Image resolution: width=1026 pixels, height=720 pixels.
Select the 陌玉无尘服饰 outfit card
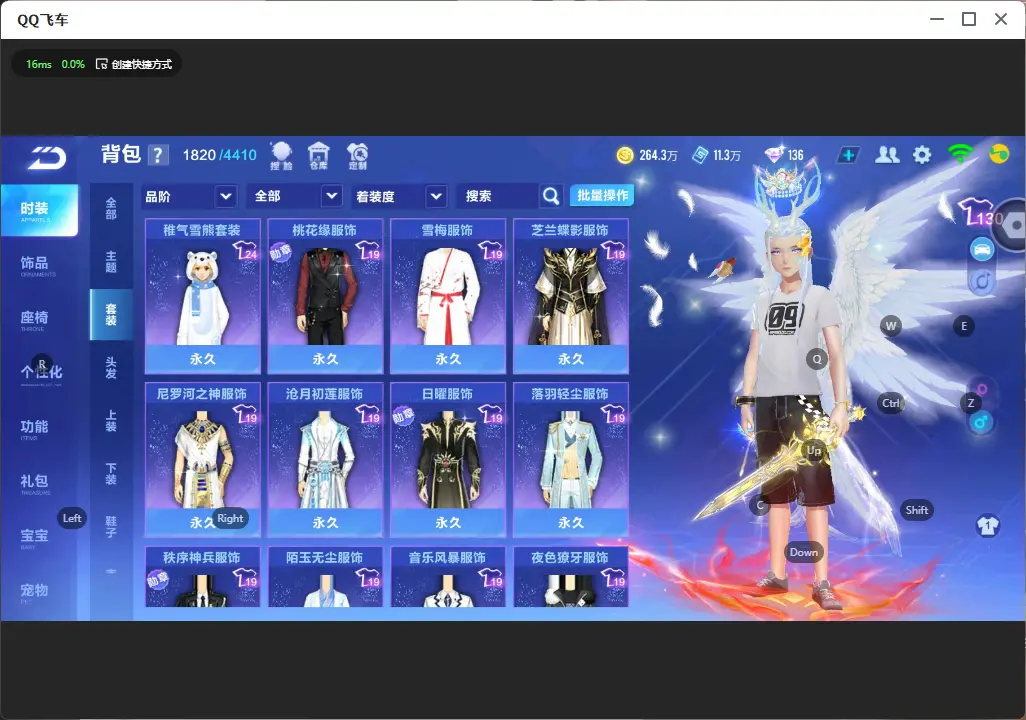(325, 577)
